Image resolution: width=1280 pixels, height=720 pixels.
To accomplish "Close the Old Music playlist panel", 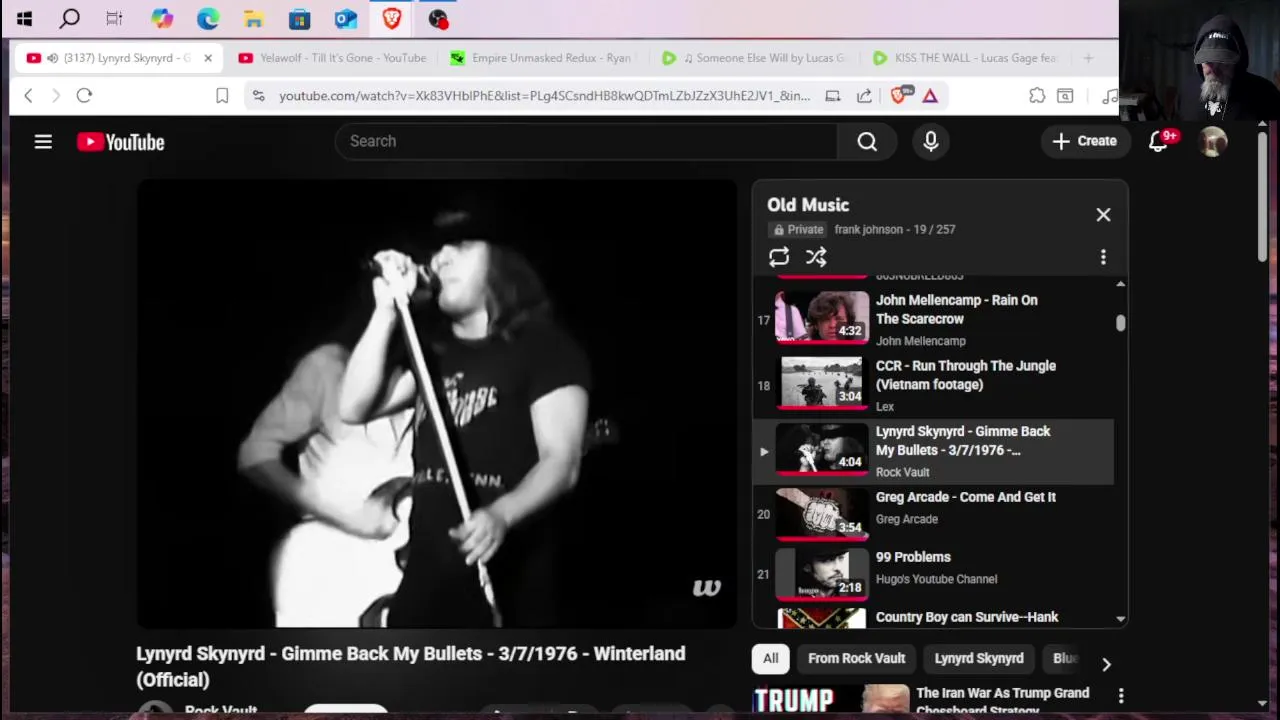I will (x=1103, y=215).
